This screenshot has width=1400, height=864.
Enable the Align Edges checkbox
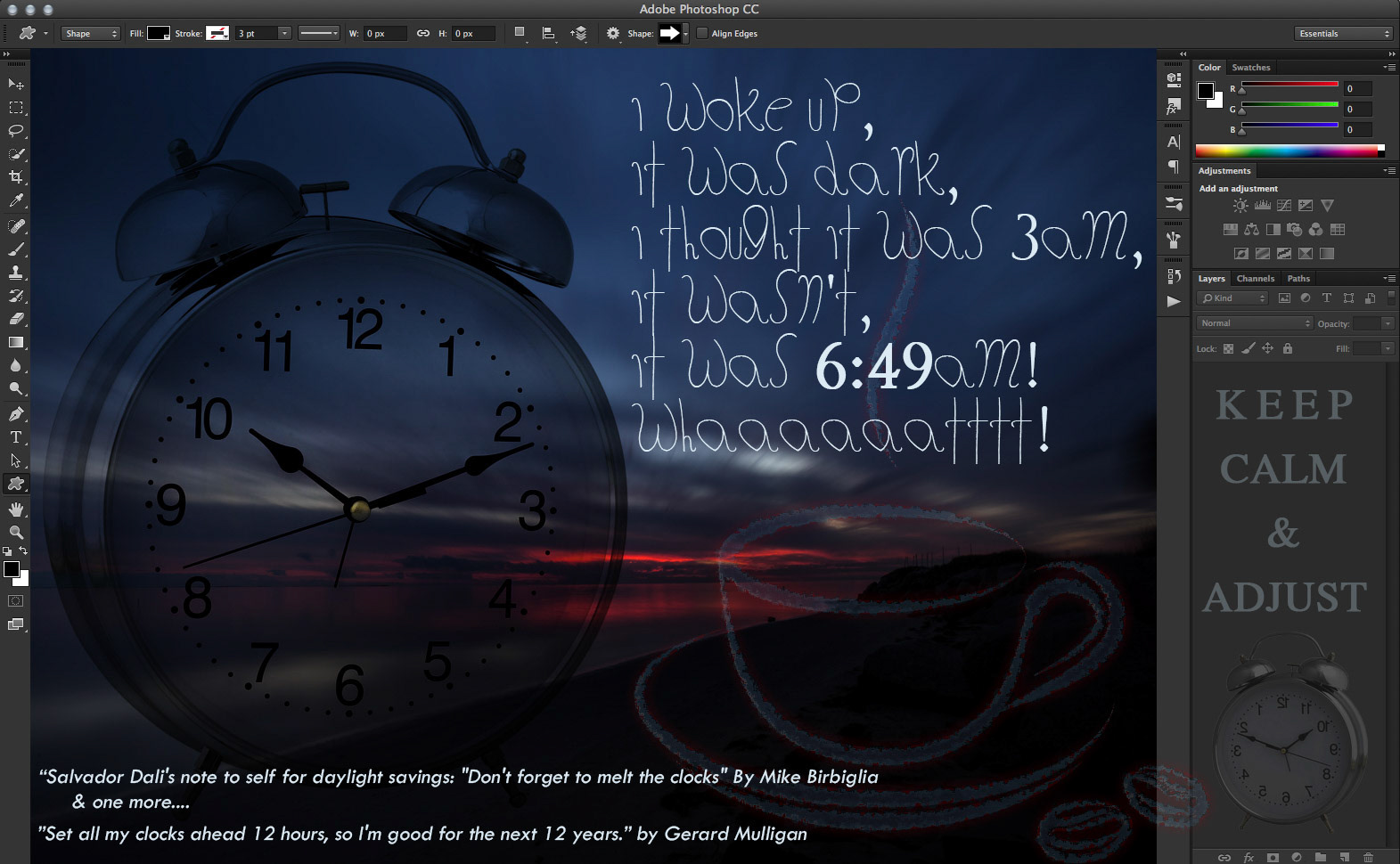(x=702, y=34)
